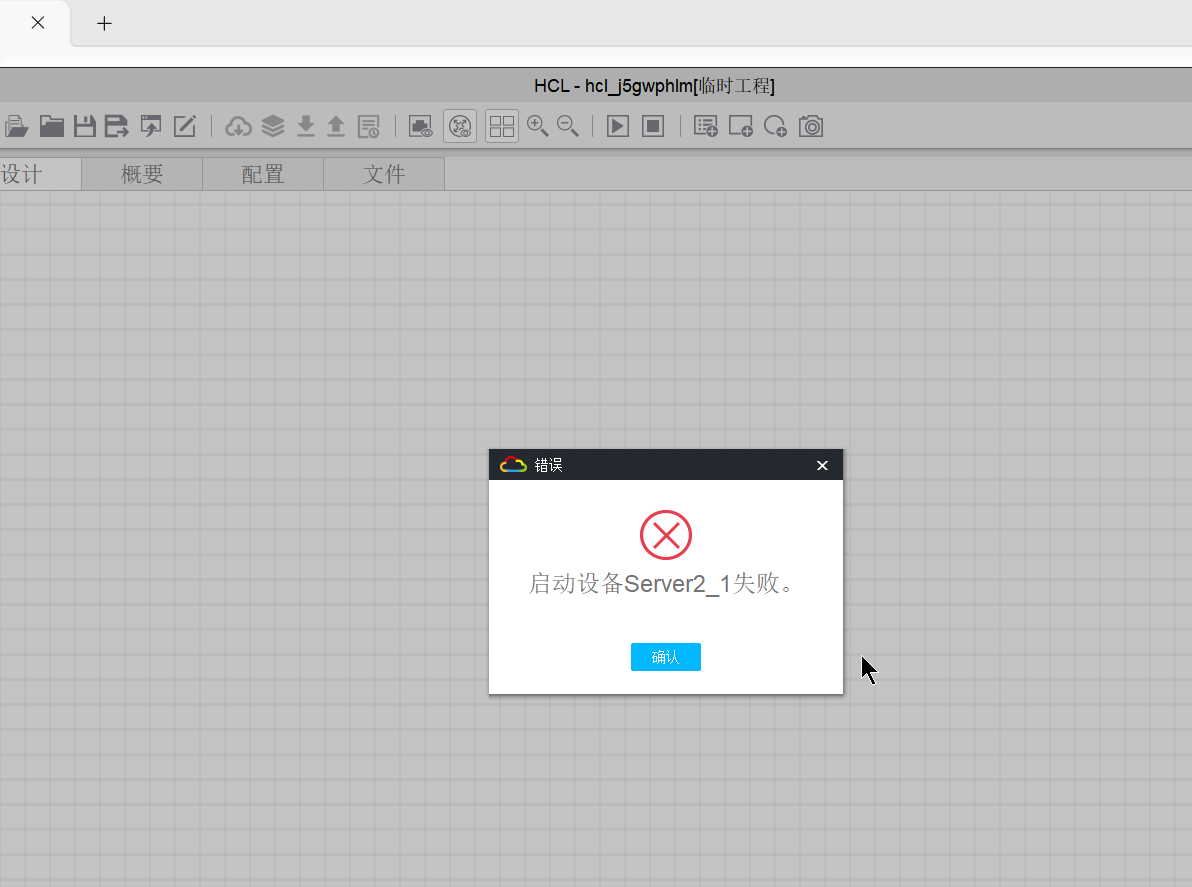The image size is (1192, 887).
Task: Switch to the 设计 tab
Action: [40, 174]
